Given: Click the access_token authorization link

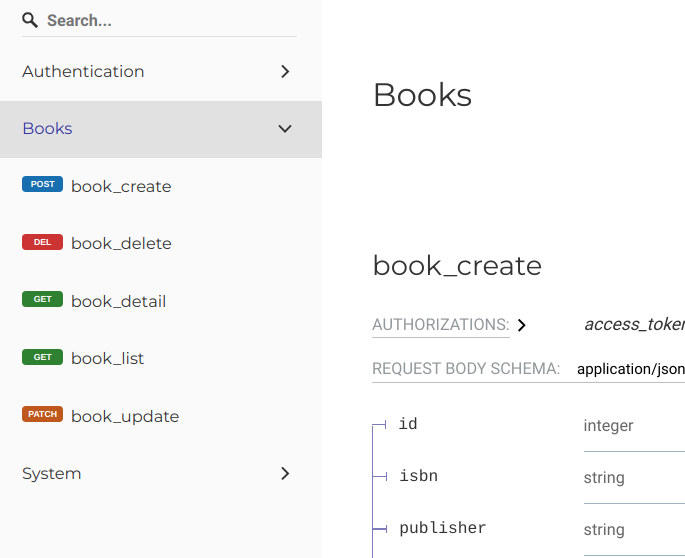Looking at the screenshot, I should tap(634, 324).
